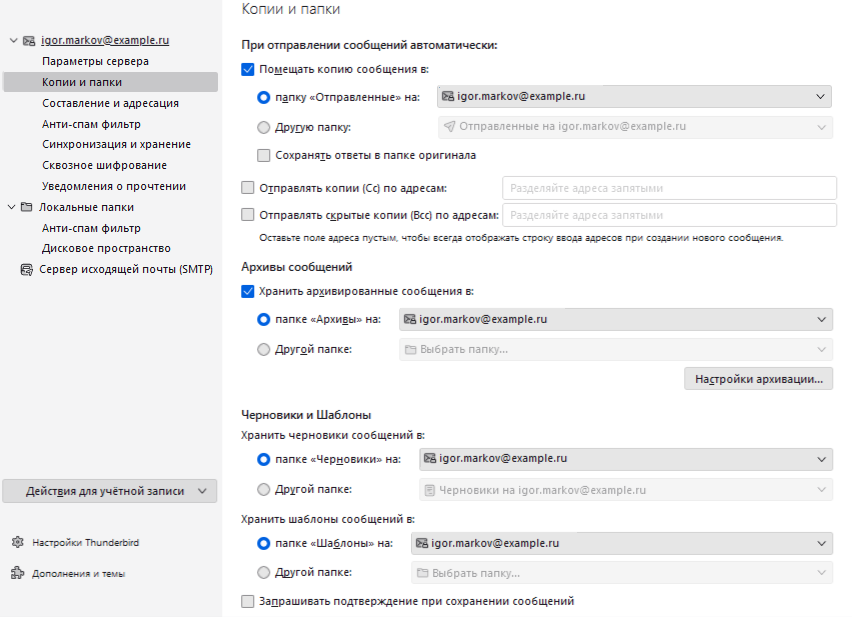Check «Отправлять копии (Cc) по адресам»
Screen dimensions: 852x617
tap(248, 187)
